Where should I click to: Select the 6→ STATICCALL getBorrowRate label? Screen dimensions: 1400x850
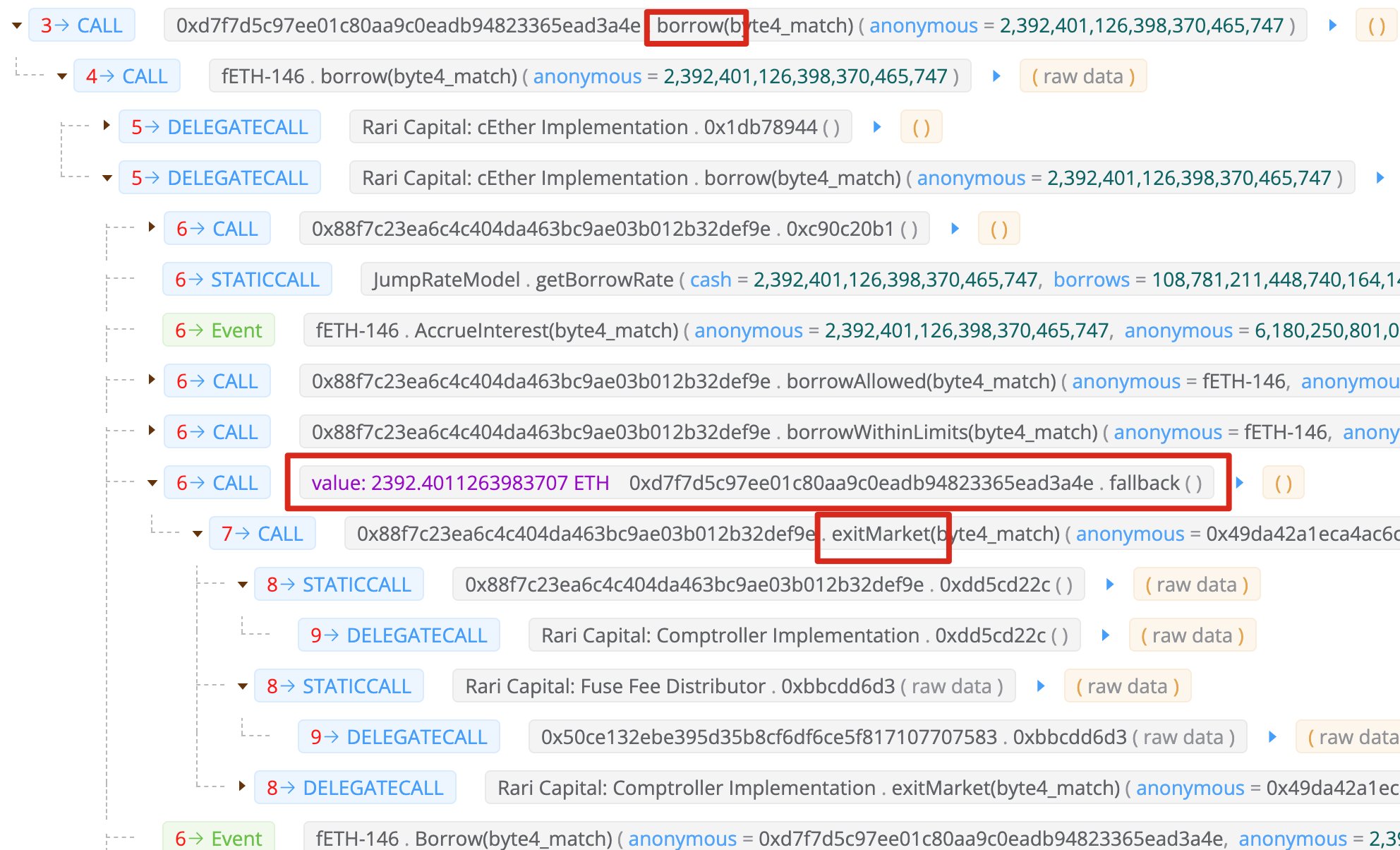coord(247,280)
